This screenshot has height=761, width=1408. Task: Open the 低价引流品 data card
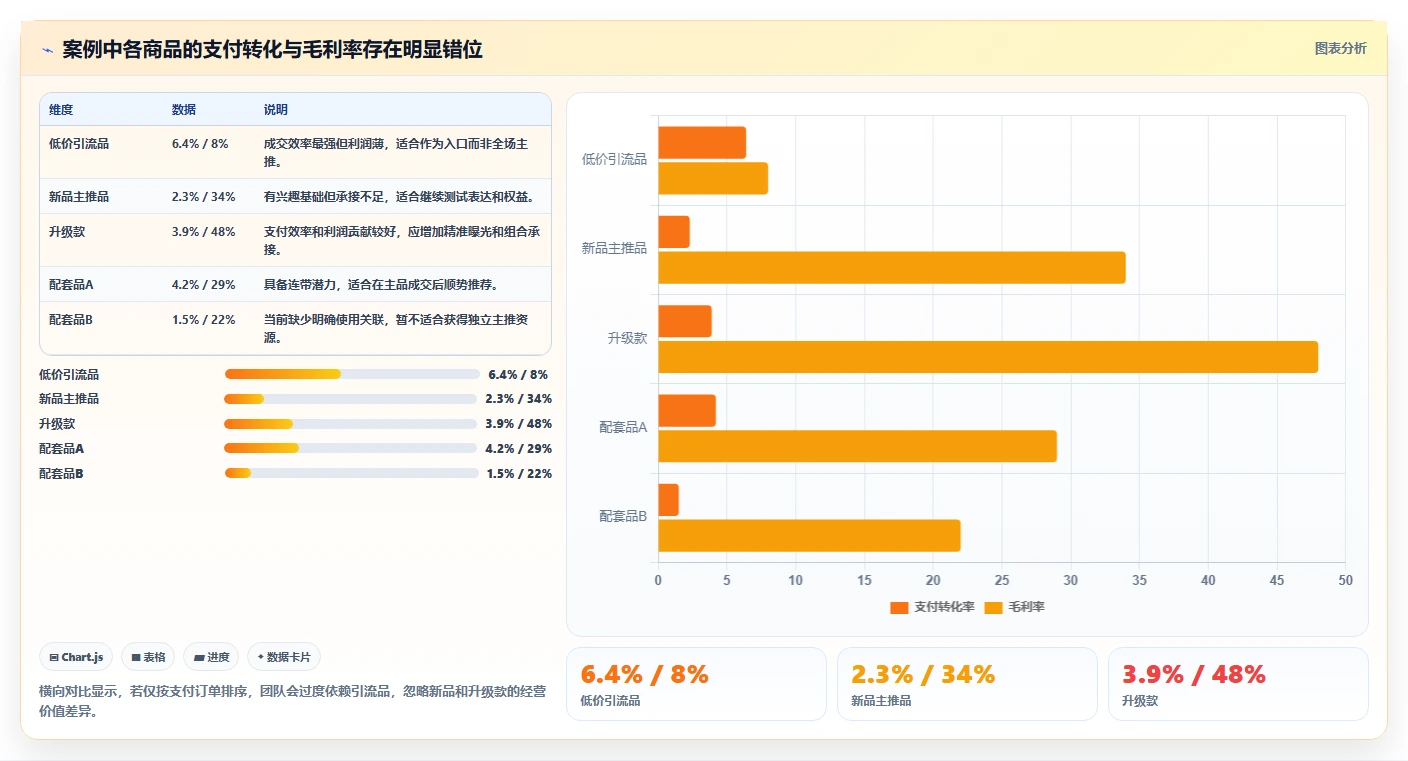[696, 684]
